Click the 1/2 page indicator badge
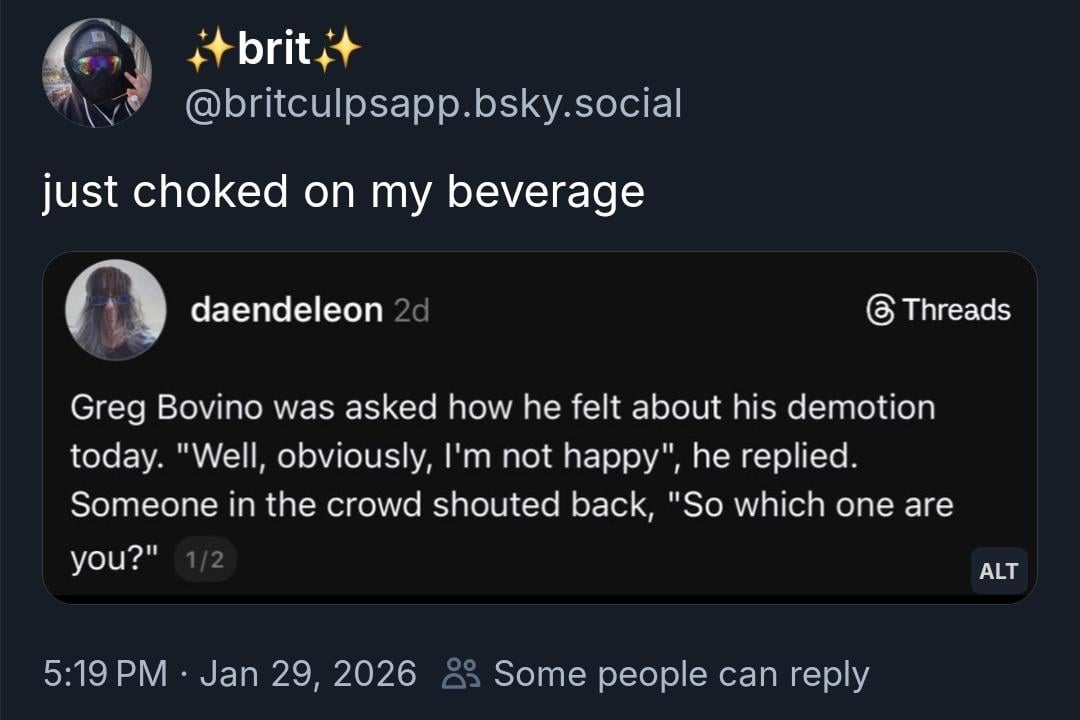 [x=205, y=561]
